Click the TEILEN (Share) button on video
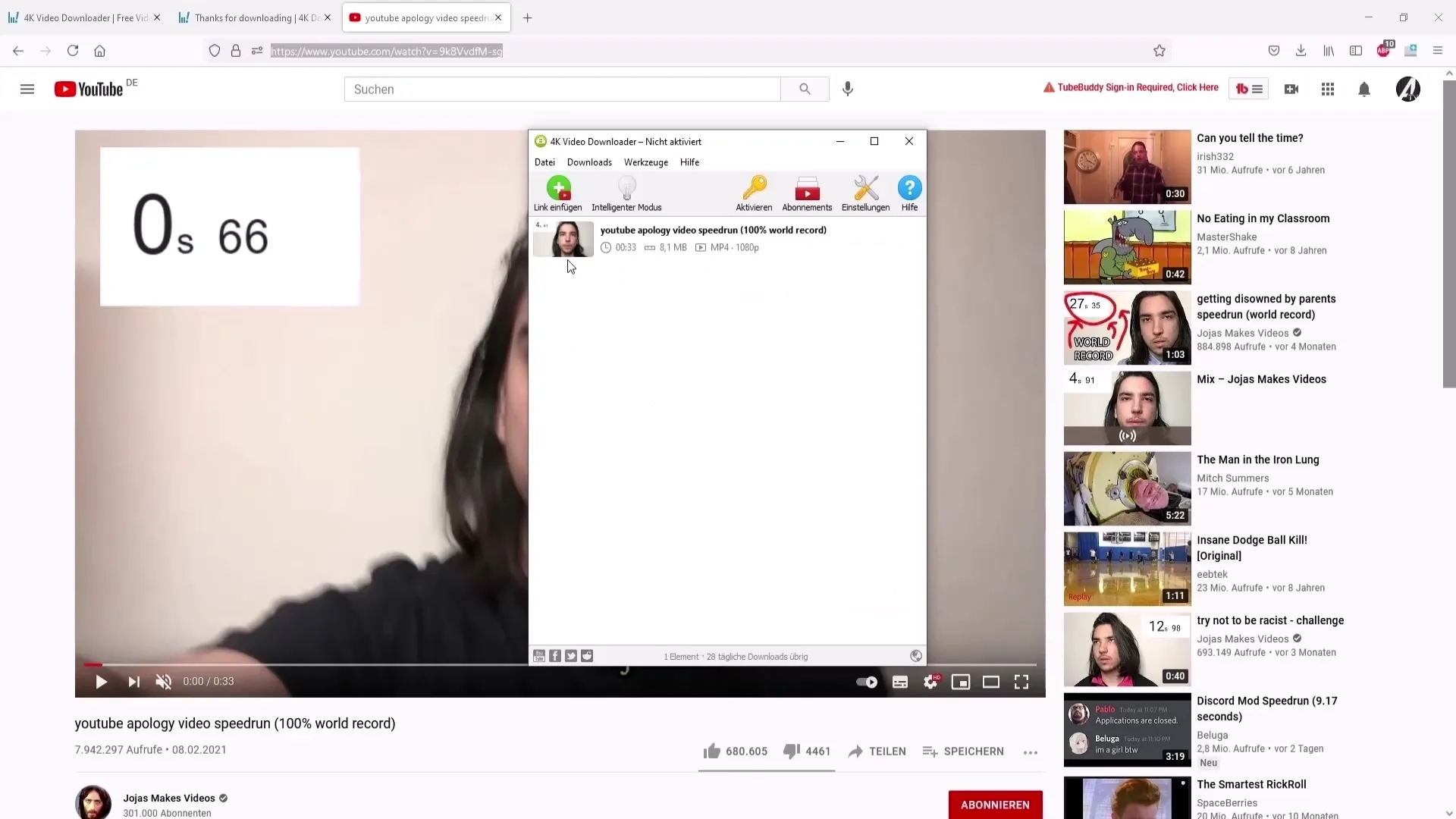 [877, 750]
